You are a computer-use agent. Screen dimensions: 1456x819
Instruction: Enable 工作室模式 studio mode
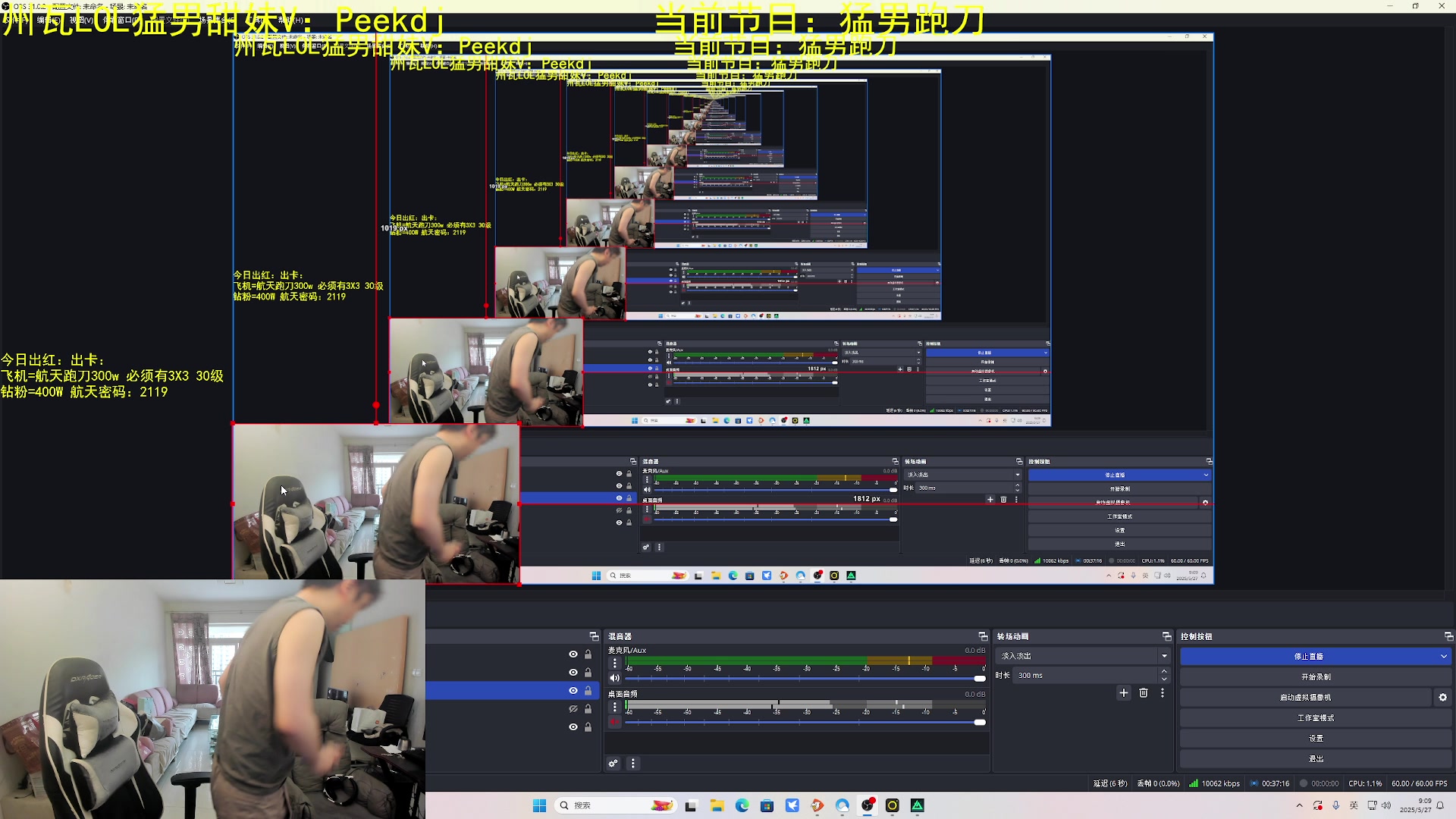click(1316, 718)
